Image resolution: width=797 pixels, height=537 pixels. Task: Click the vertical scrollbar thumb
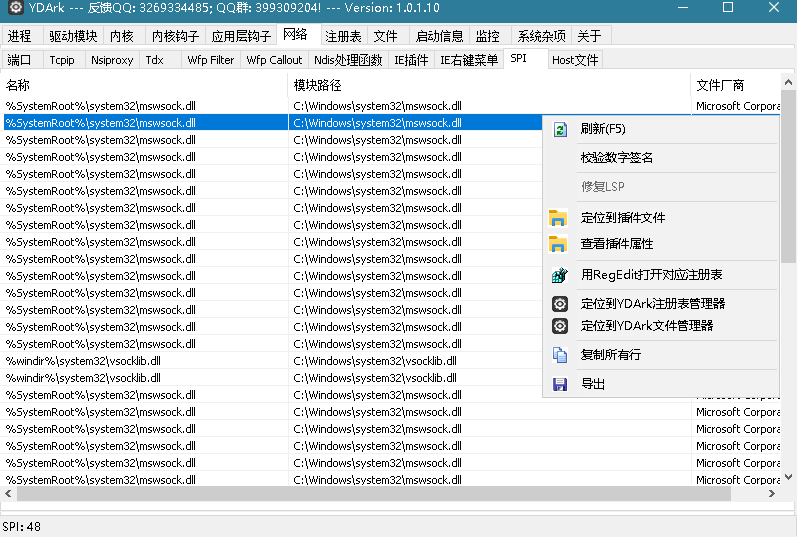788,176
